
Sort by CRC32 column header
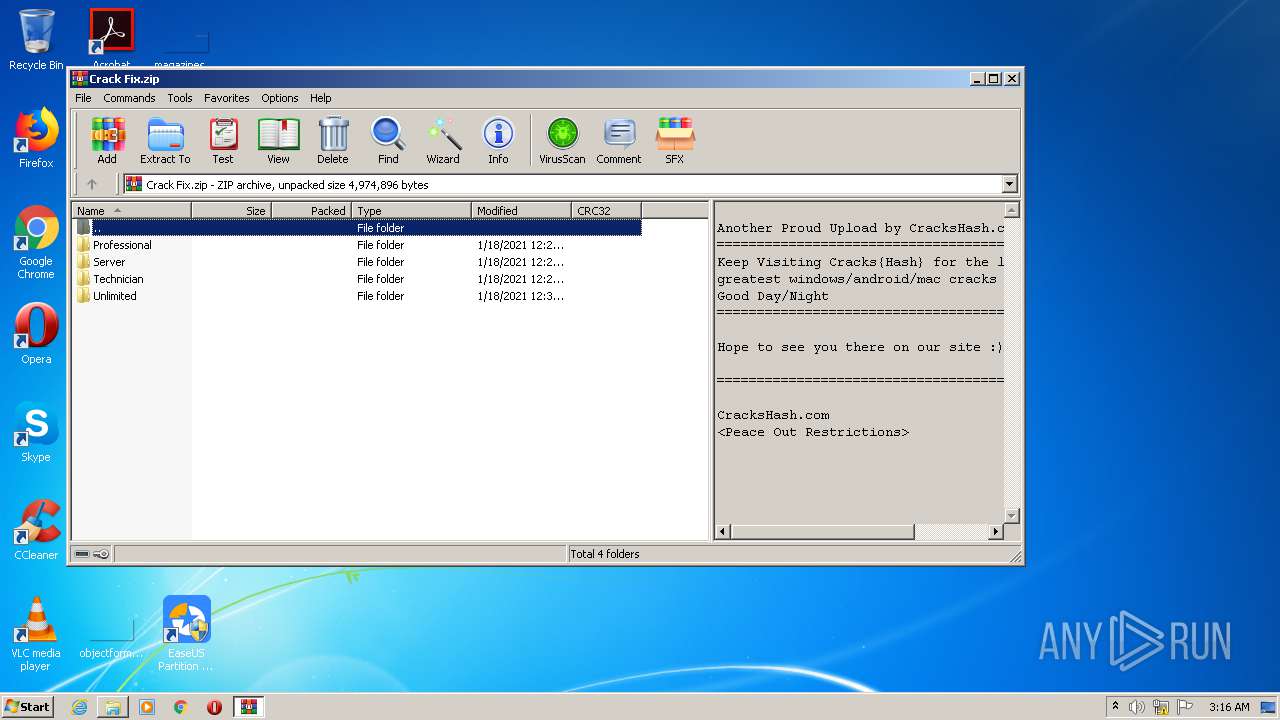(x=606, y=210)
